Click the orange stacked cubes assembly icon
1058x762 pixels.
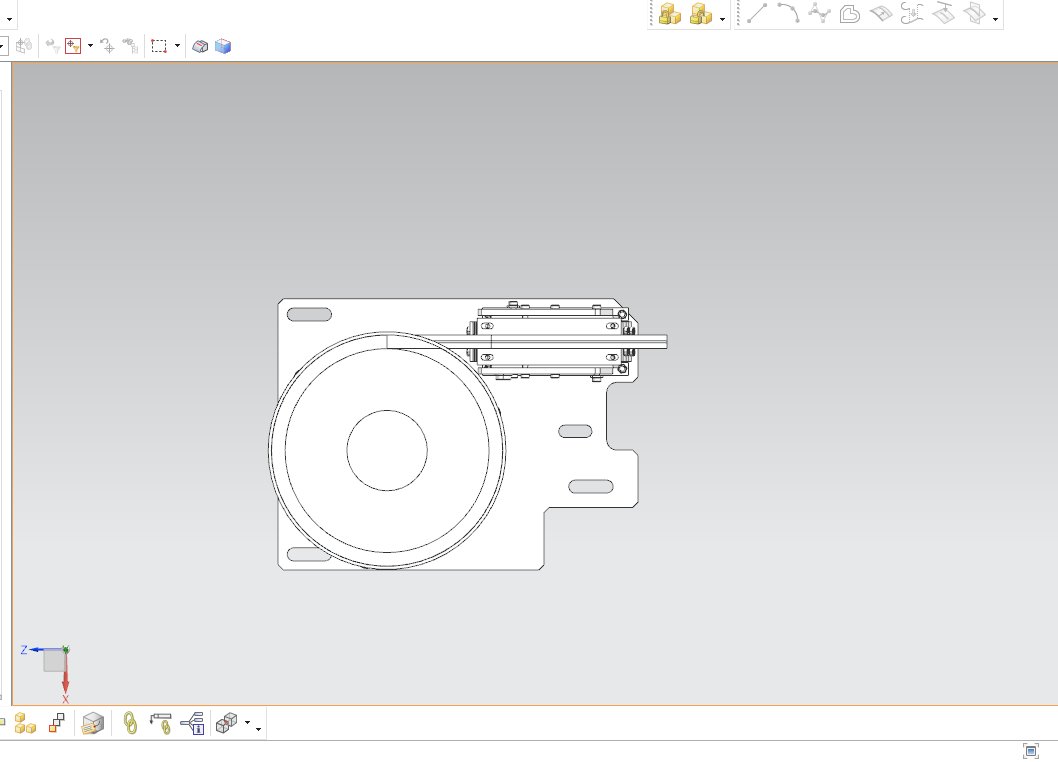(25, 724)
